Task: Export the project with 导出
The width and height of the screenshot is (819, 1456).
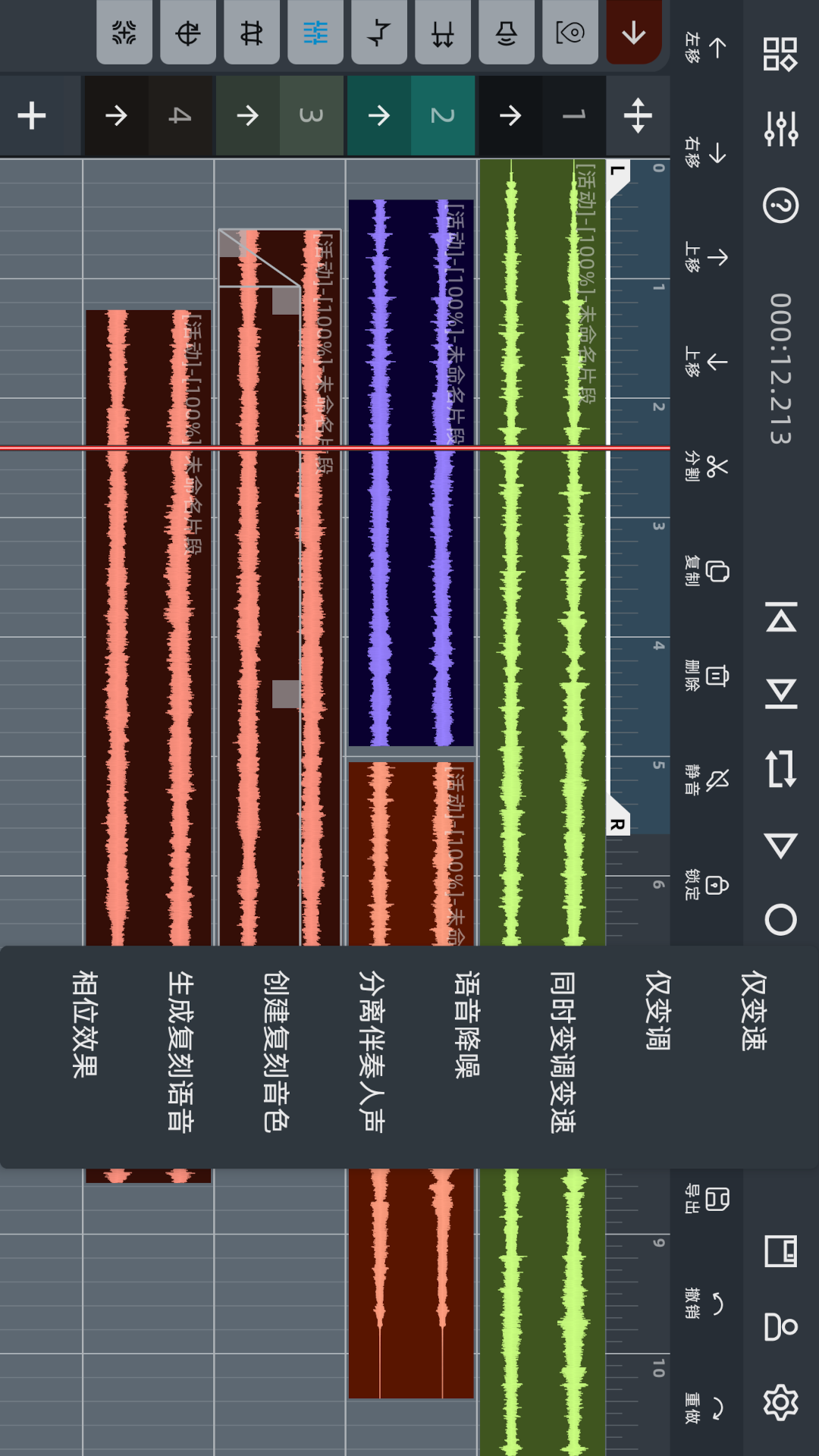Action: [x=706, y=1199]
